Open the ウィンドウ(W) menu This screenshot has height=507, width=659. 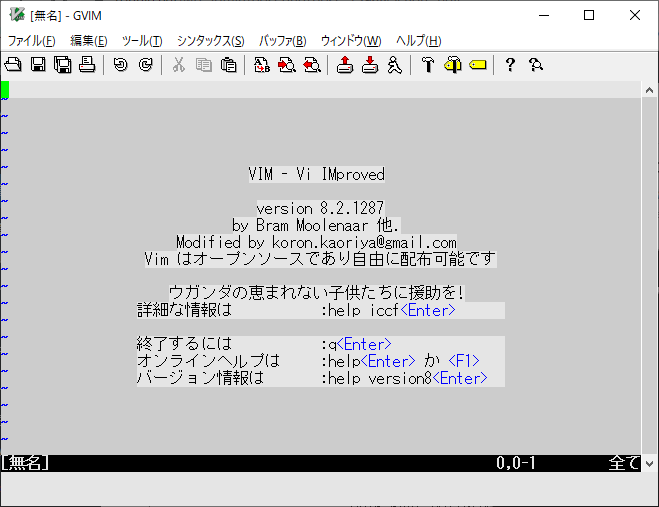[351, 41]
